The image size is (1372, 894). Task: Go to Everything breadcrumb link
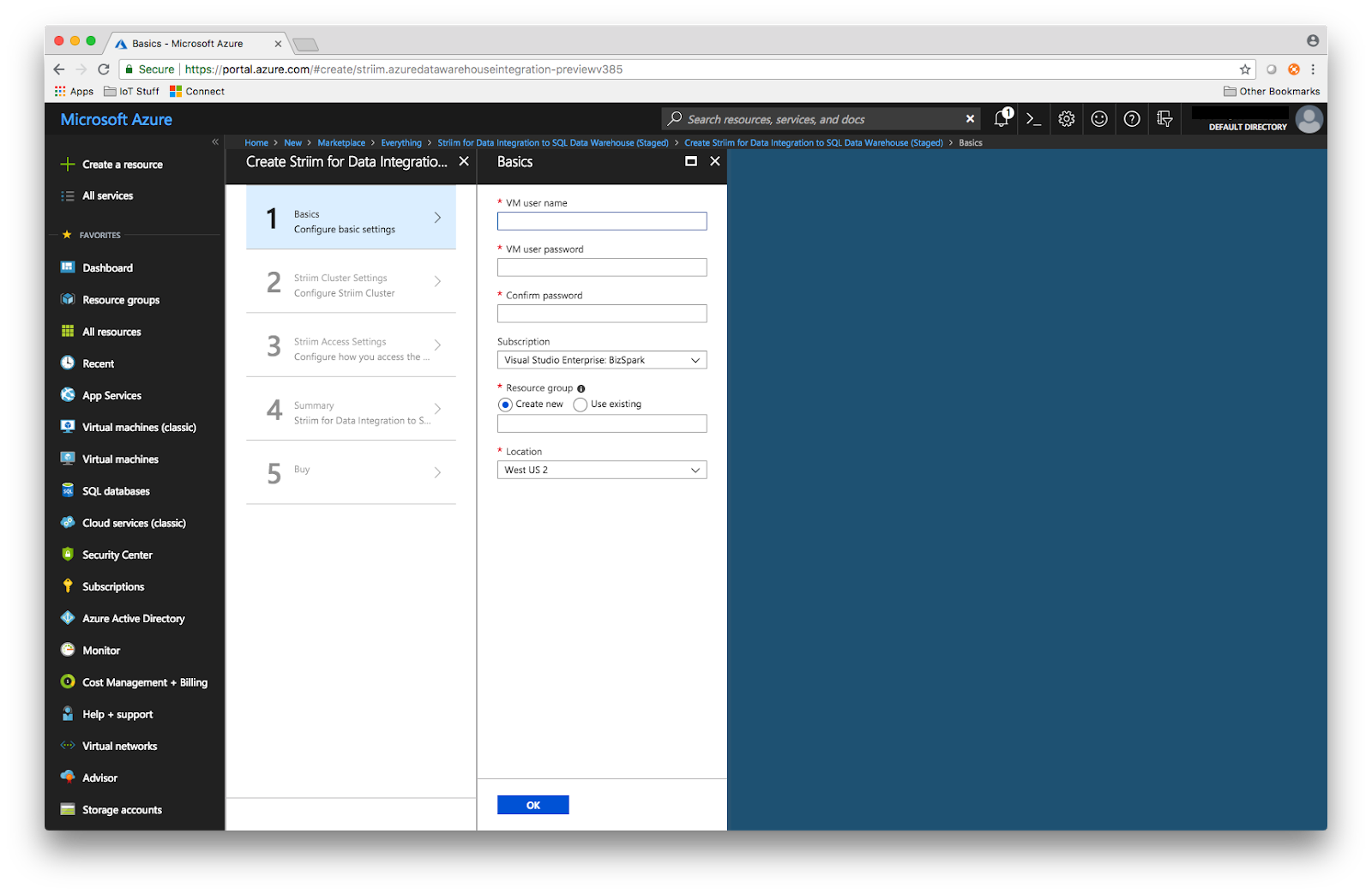click(401, 143)
